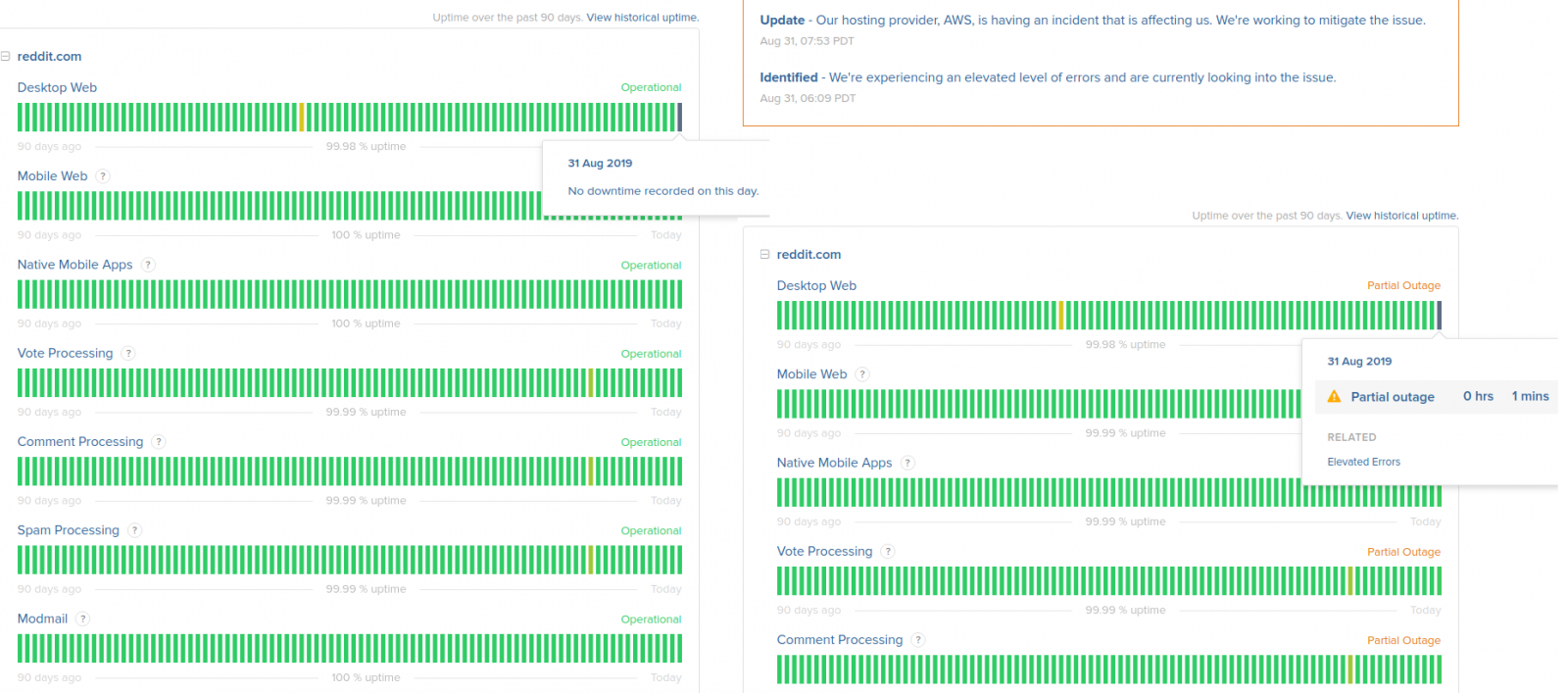
Task: Select yellow incident bar in right Desktop Web row
Action: [1061, 316]
